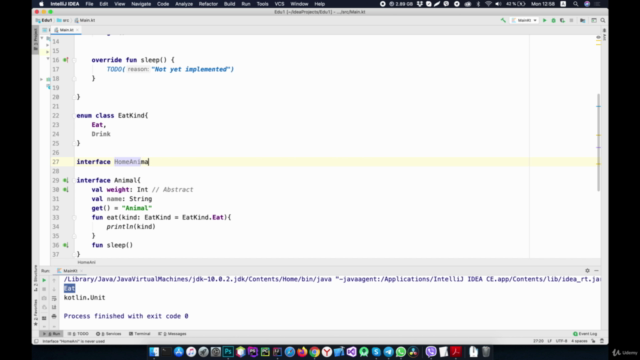The height and width of the screenshot is (360, 640).
Task: Open the TODO tool window tab
Action: [x=78, y=334]
